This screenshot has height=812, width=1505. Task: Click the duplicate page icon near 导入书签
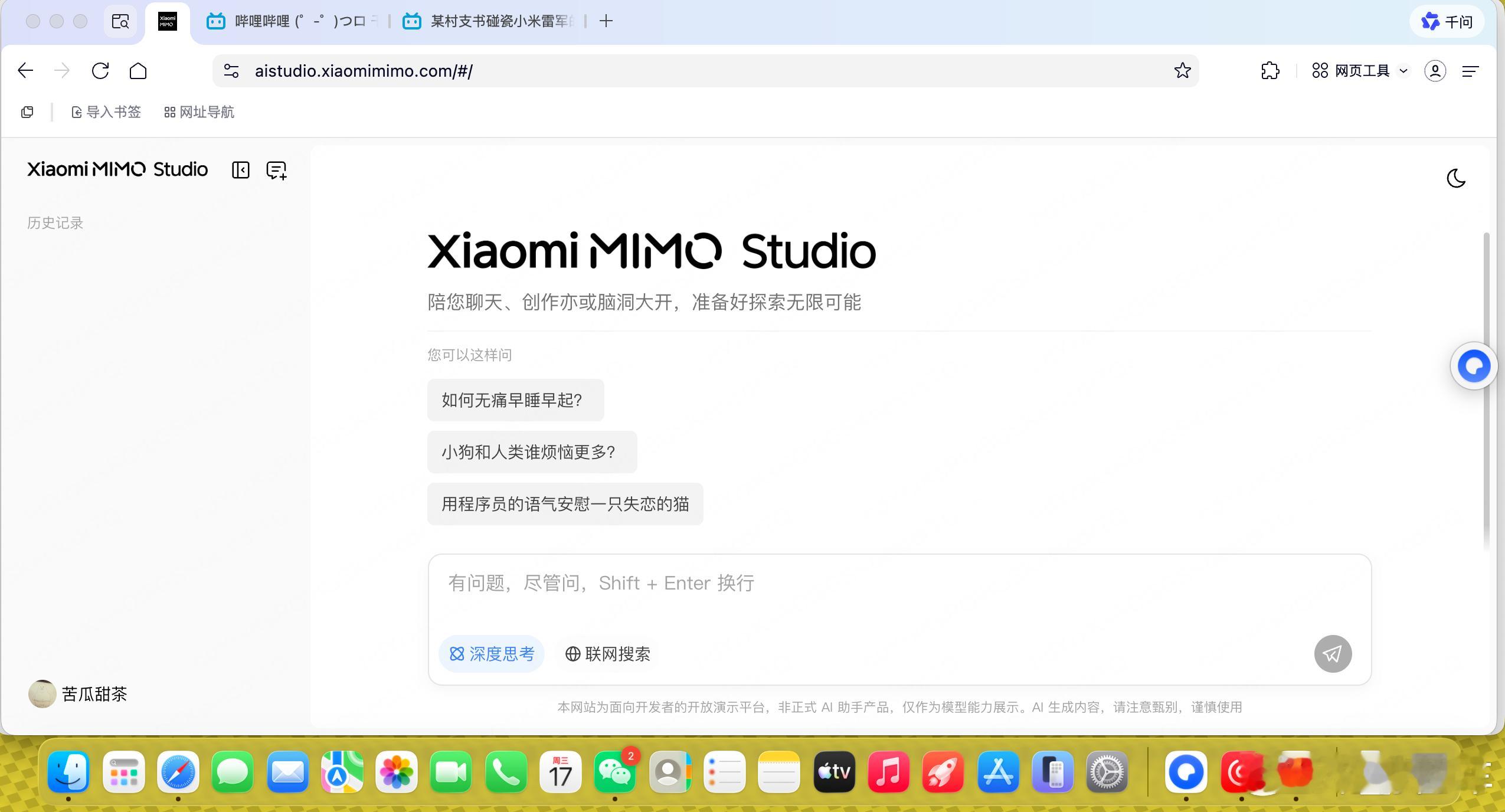coord(28,112)
